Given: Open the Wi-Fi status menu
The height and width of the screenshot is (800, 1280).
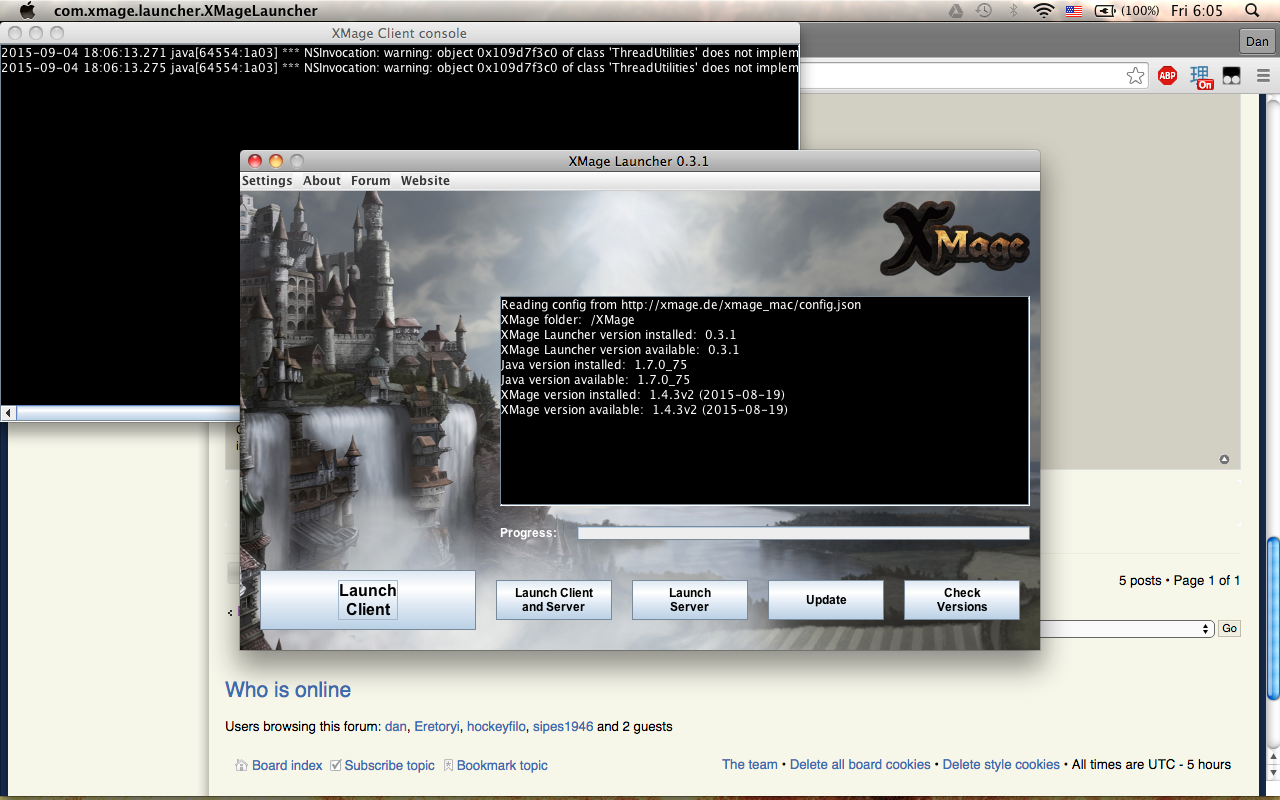Looking at the screenshot, I should click(x=1044, y=11).
